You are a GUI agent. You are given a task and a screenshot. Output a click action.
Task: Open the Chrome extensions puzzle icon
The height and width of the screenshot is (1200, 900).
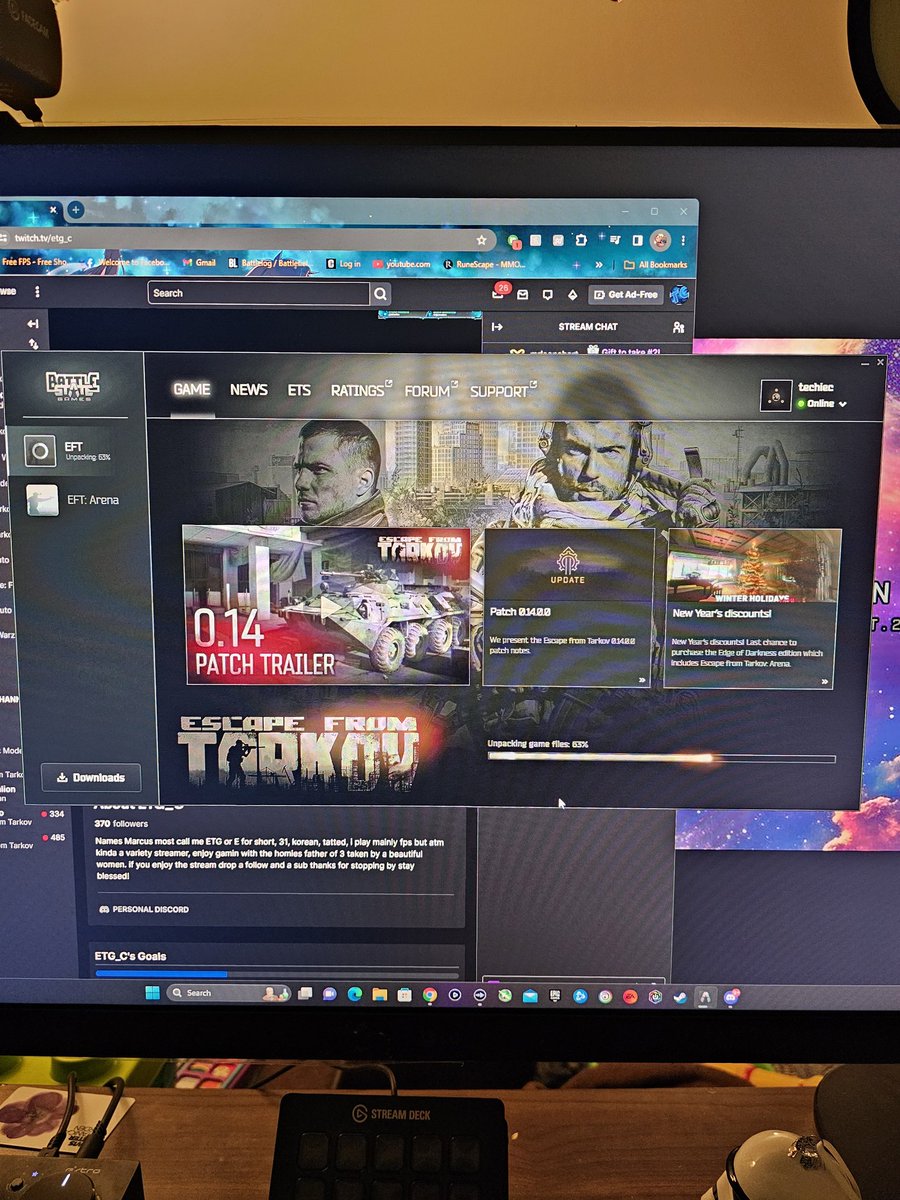point(580,241)
